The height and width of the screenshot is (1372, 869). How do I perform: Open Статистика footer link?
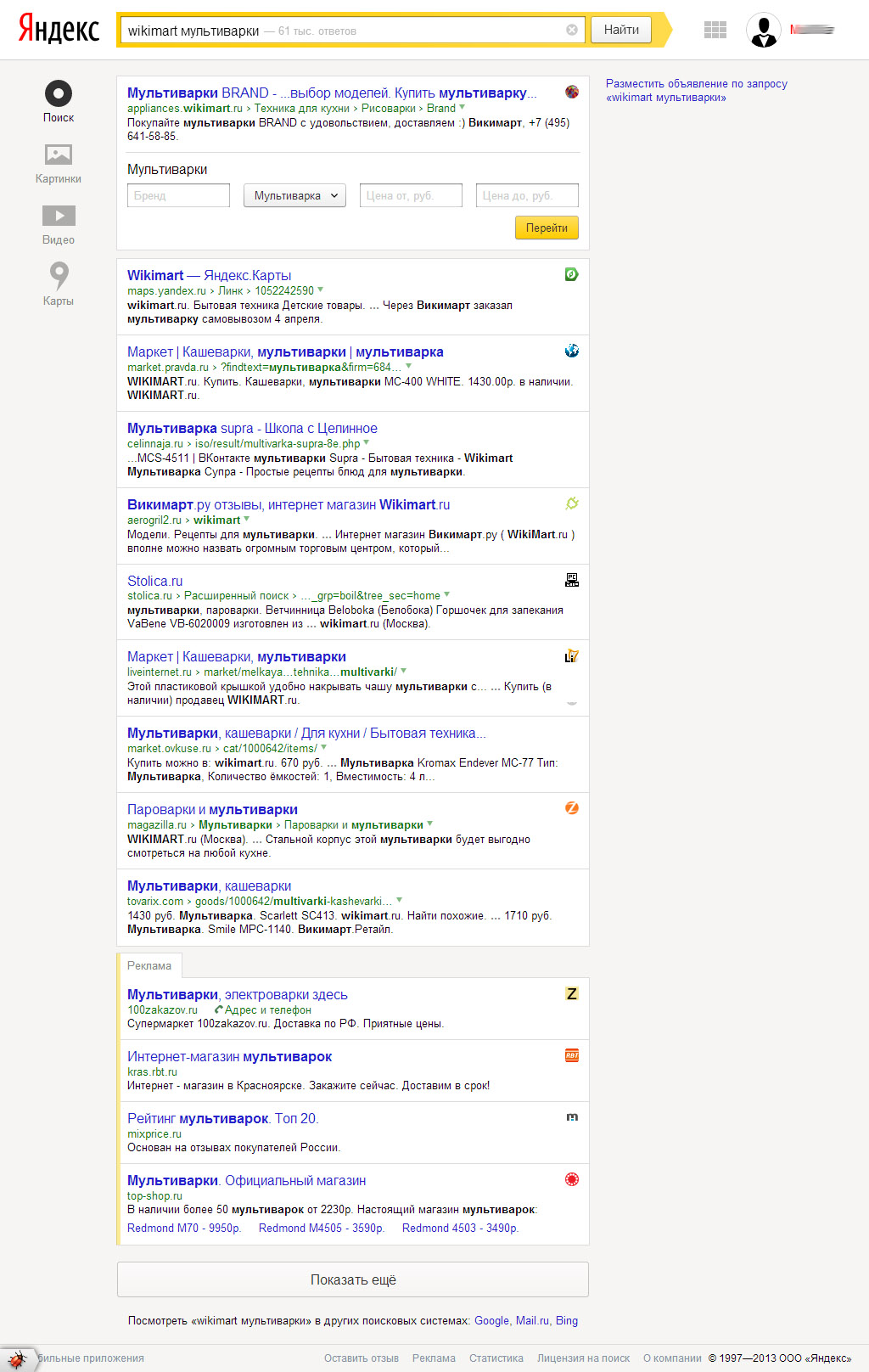pos(496,1358)
